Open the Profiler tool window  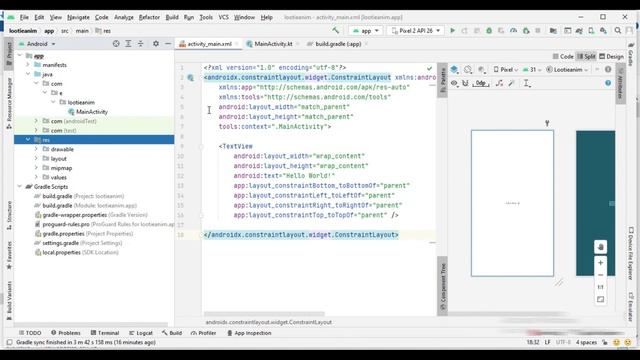[x=203, y=333]
